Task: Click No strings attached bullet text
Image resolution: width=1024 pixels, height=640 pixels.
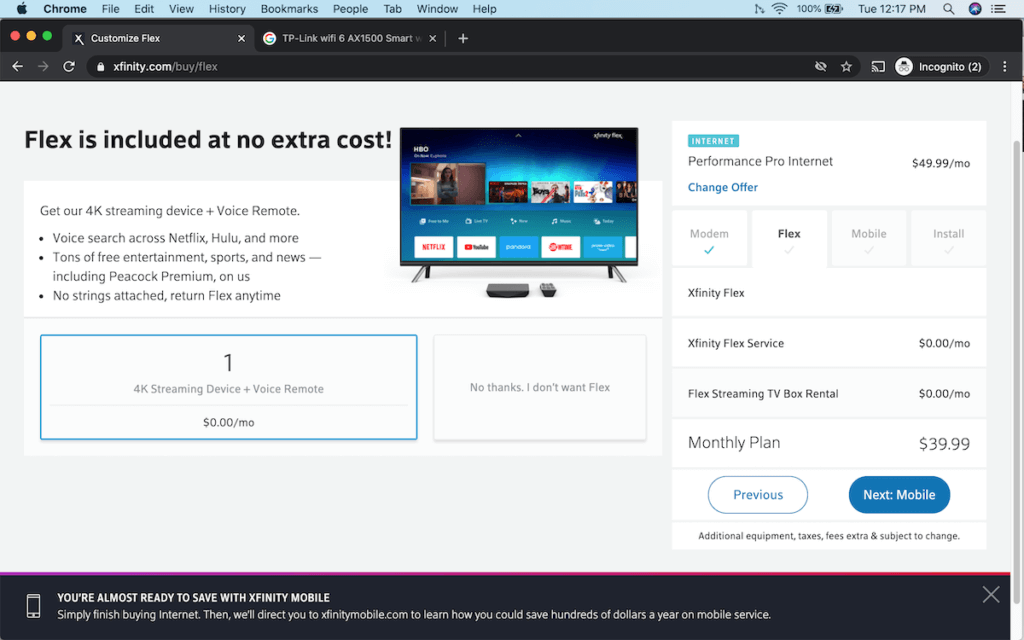Action: tap(167, 296)
